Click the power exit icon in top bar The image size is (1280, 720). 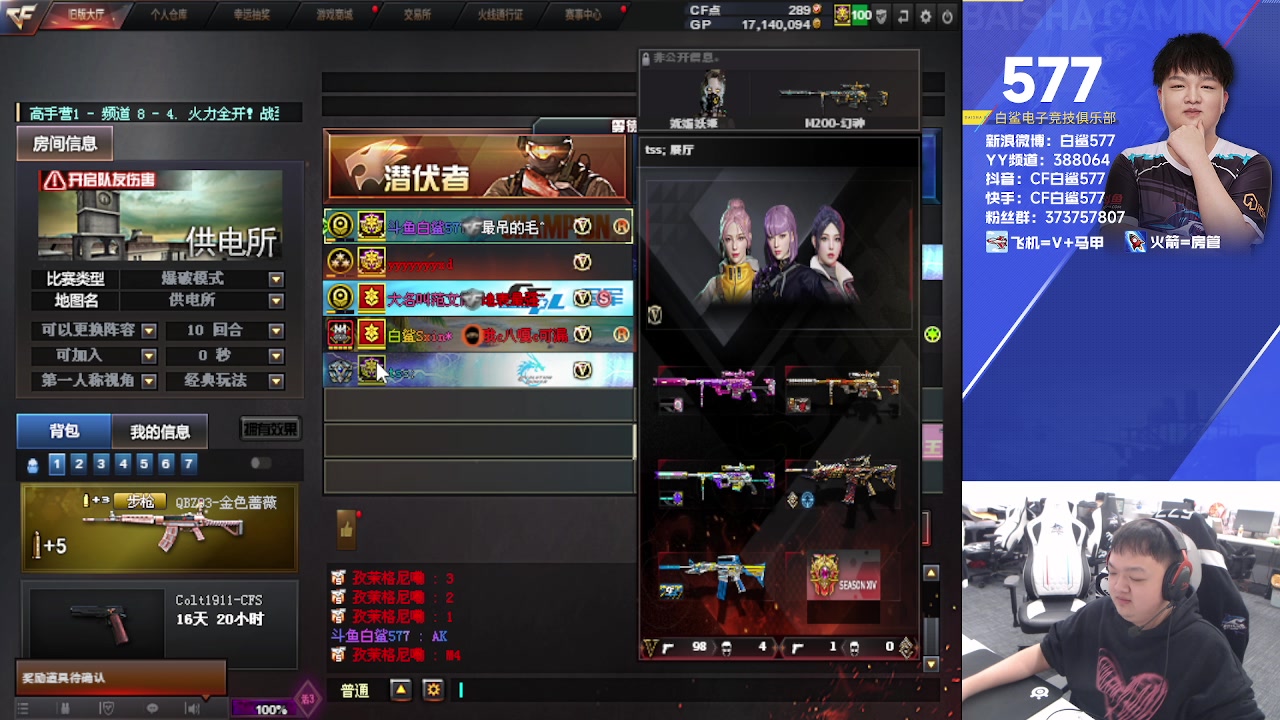click(x=946, y=16)
